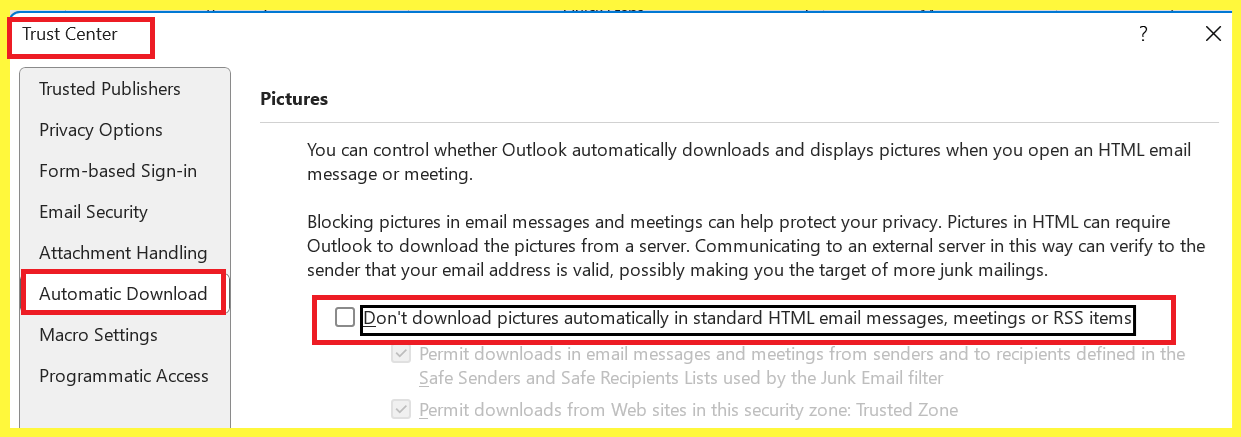Image resolution: width=1241 pixels, height=437 pixels.
Task: Click the Safe Senders and Safe Recipients label
Action: pyautogui.click(x=802, y=366)
